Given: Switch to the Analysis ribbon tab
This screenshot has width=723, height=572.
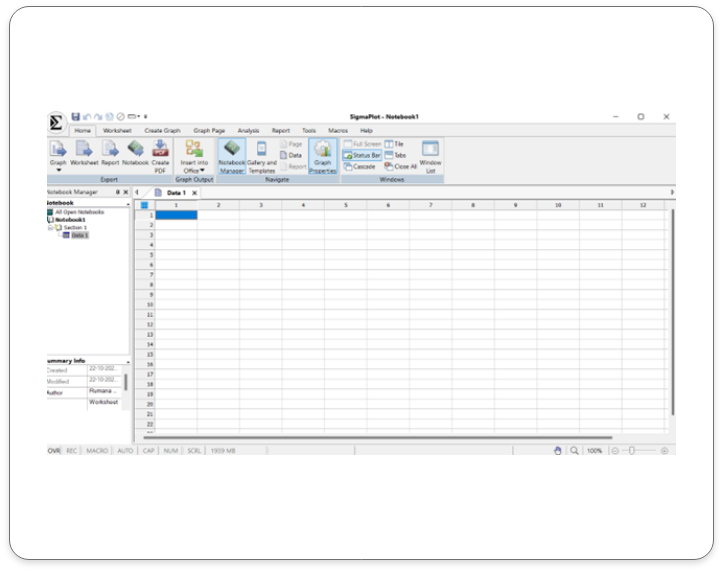Looking at the screenshot, I should point(248,130).
